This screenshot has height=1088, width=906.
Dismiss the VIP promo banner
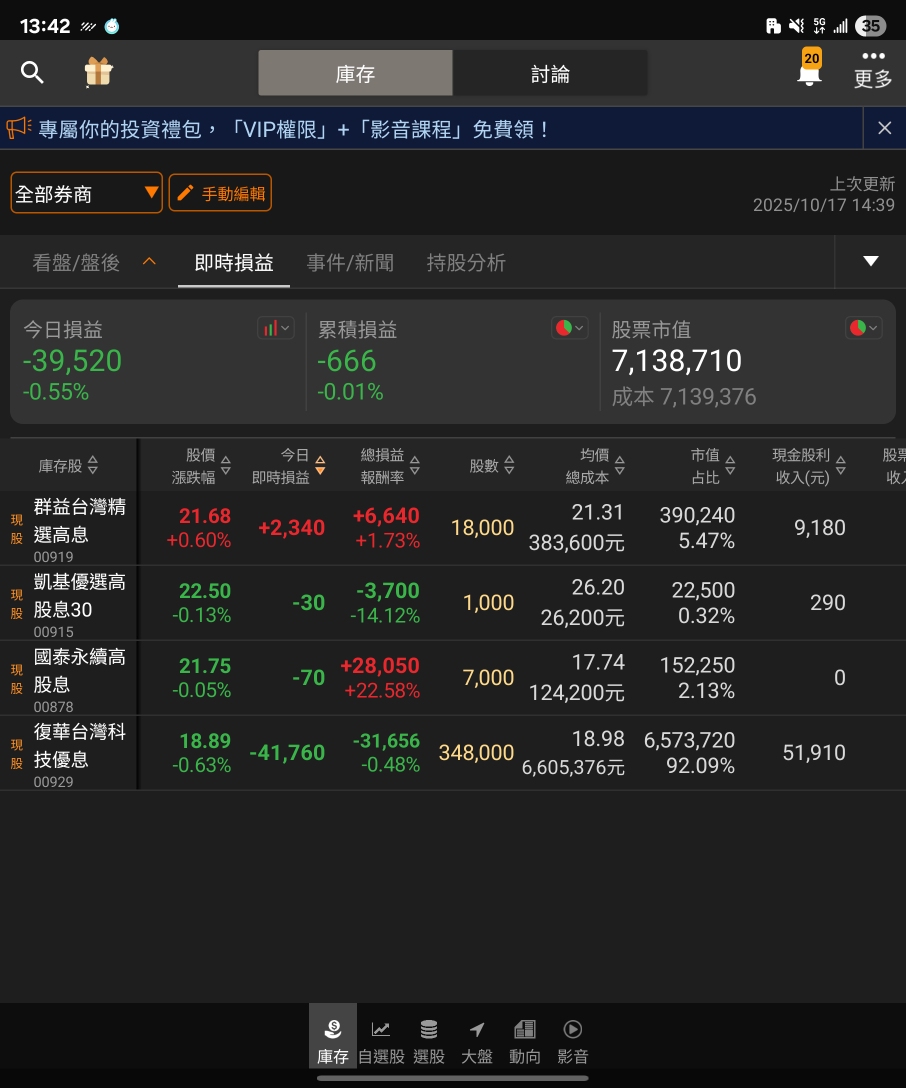884,128
